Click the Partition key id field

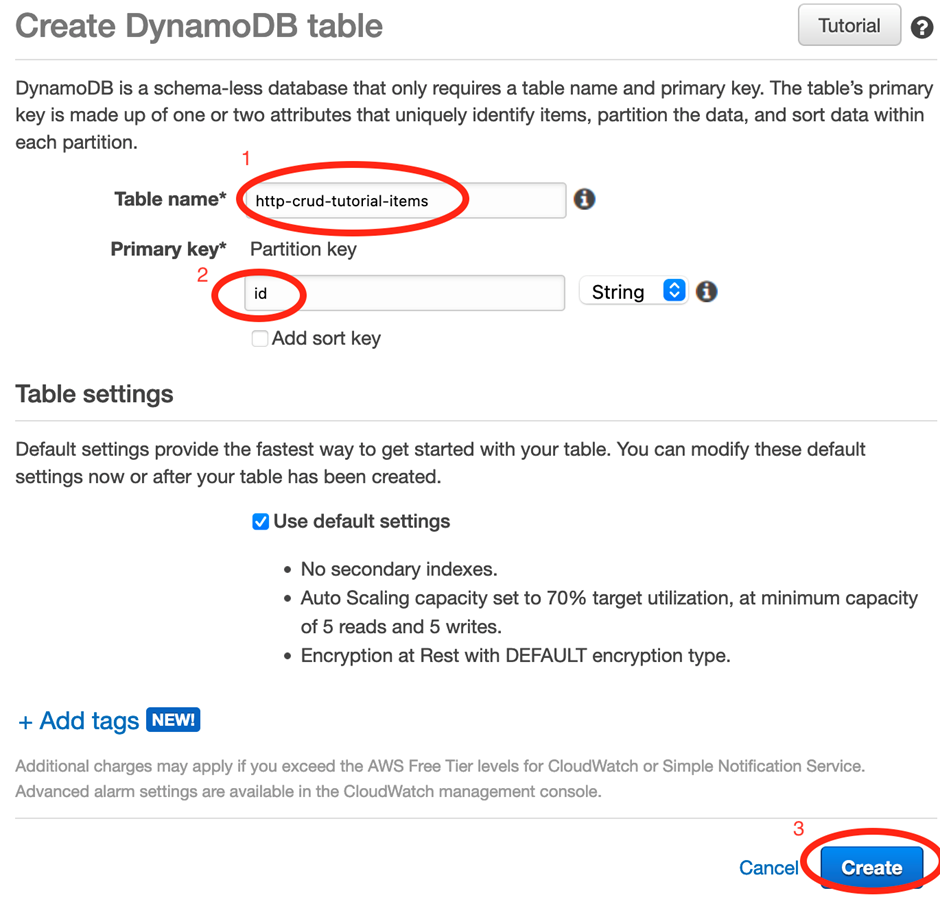(x=405, y=293)
